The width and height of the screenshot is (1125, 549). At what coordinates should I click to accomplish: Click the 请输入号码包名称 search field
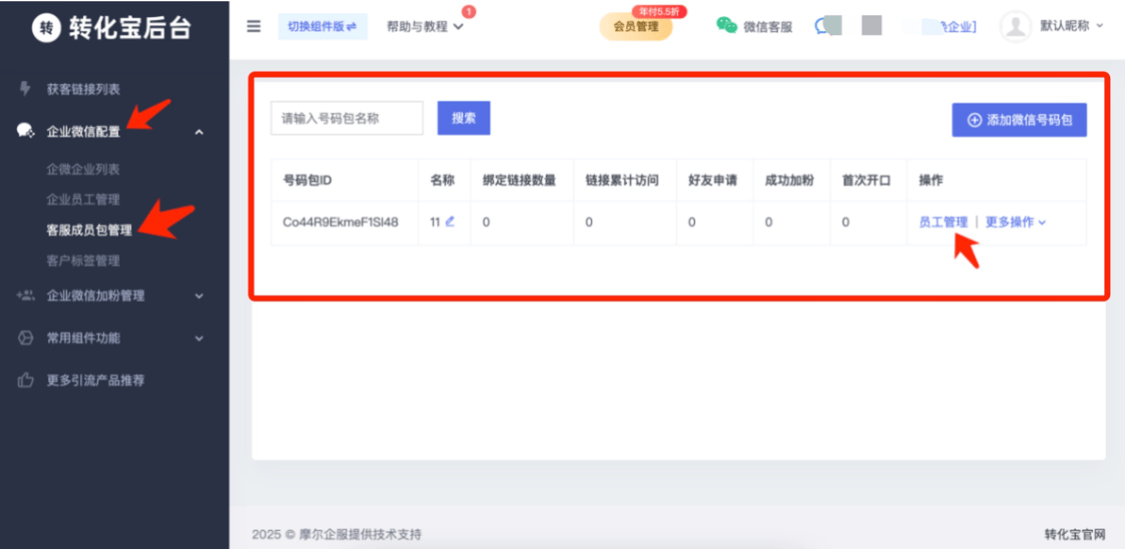[x=347, y=118]
